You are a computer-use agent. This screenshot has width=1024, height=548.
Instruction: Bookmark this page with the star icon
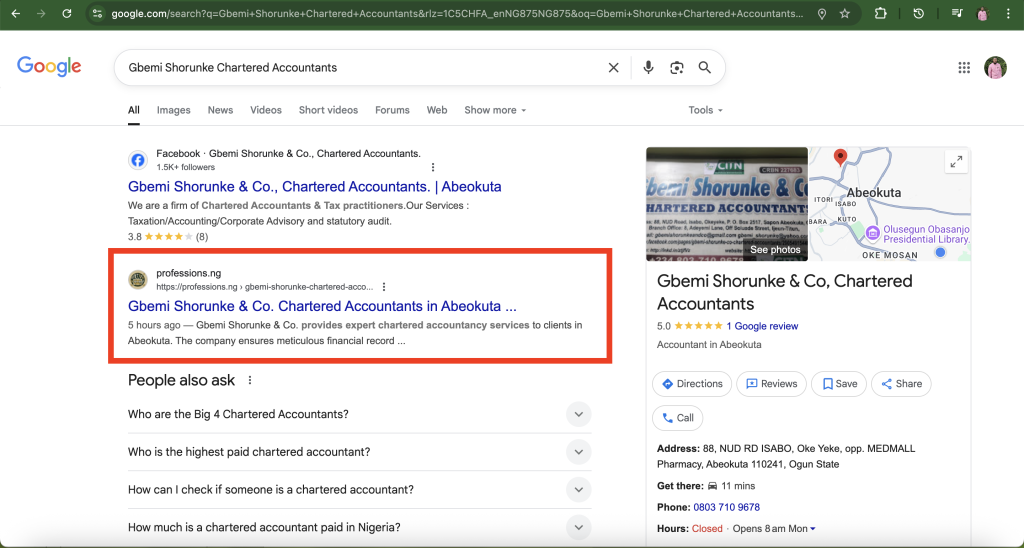(x=845, y=13)
